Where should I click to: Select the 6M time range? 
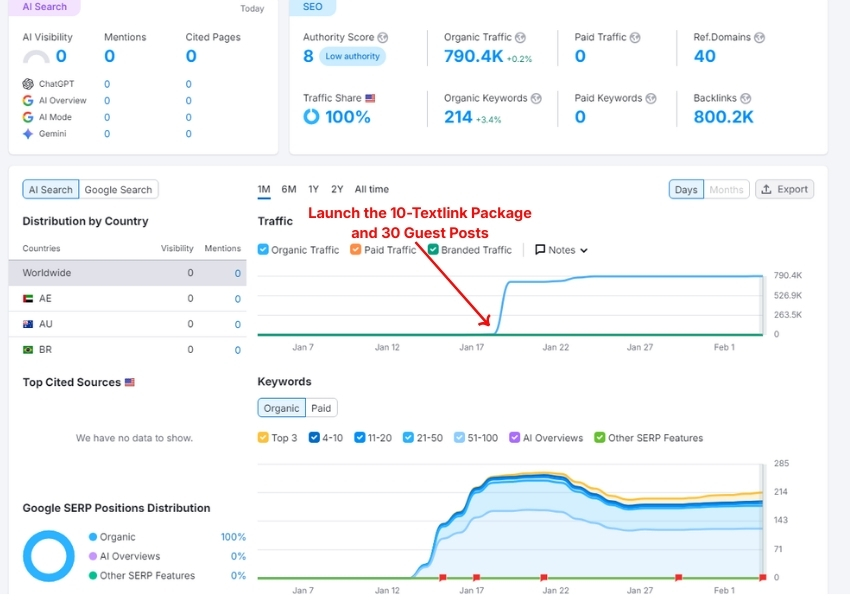289,189
